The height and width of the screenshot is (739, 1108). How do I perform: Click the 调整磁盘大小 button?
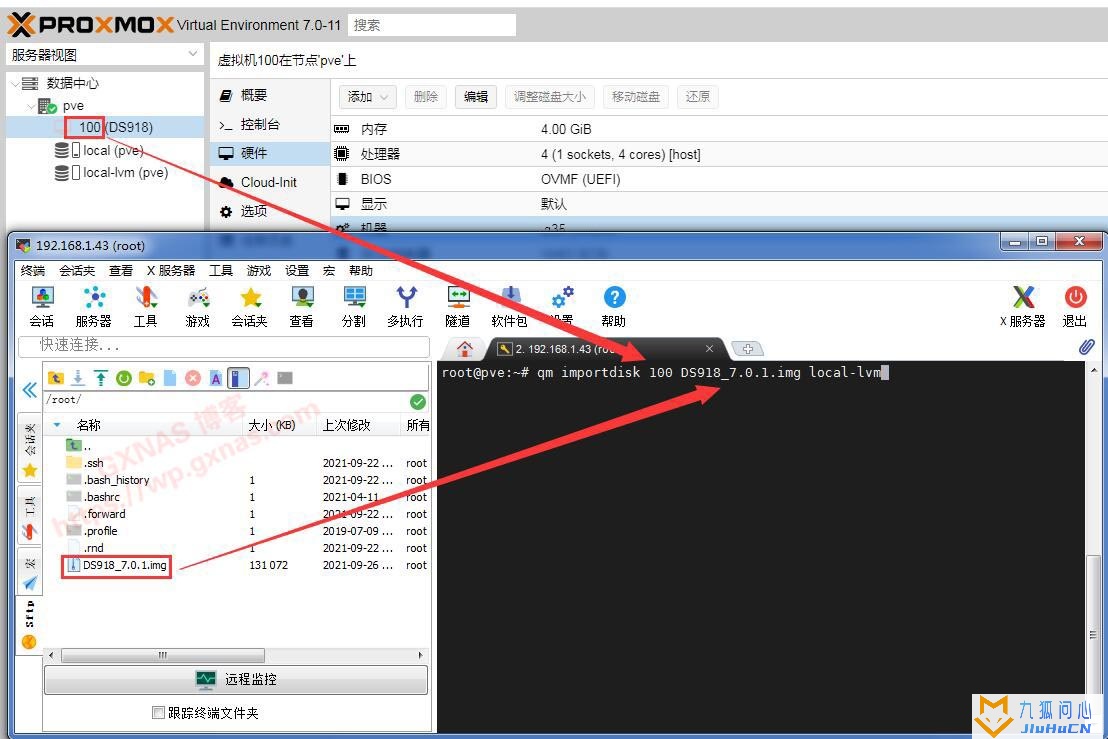(x=549, y=97)
